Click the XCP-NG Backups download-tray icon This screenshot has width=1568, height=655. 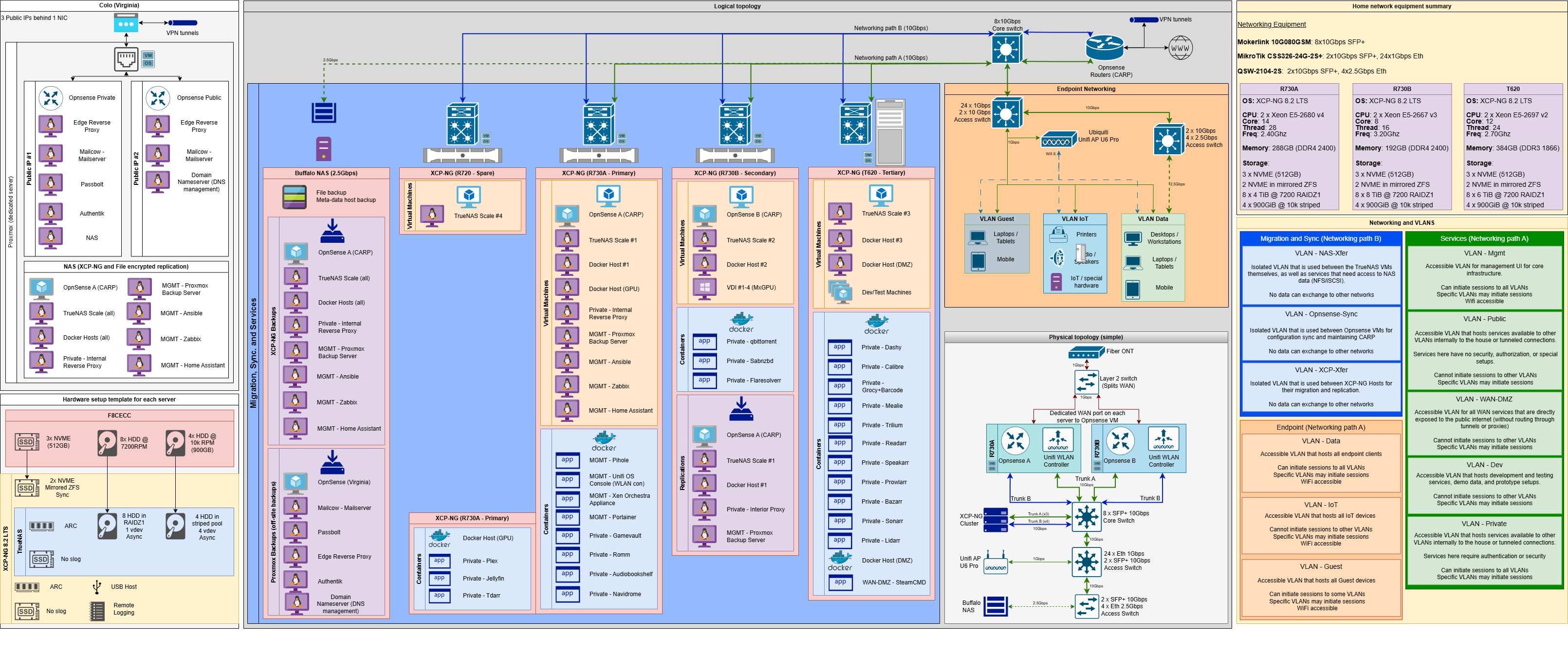(x=332, y=231)
